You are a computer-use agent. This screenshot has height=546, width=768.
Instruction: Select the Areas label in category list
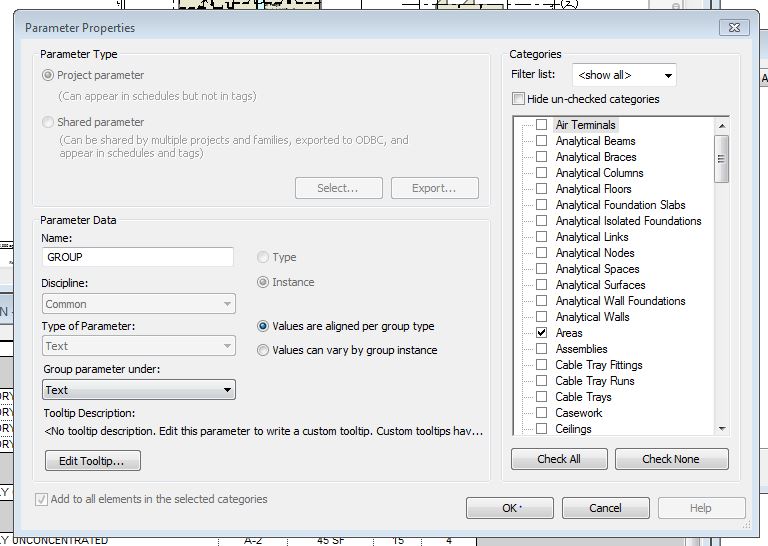pos(569,333)
